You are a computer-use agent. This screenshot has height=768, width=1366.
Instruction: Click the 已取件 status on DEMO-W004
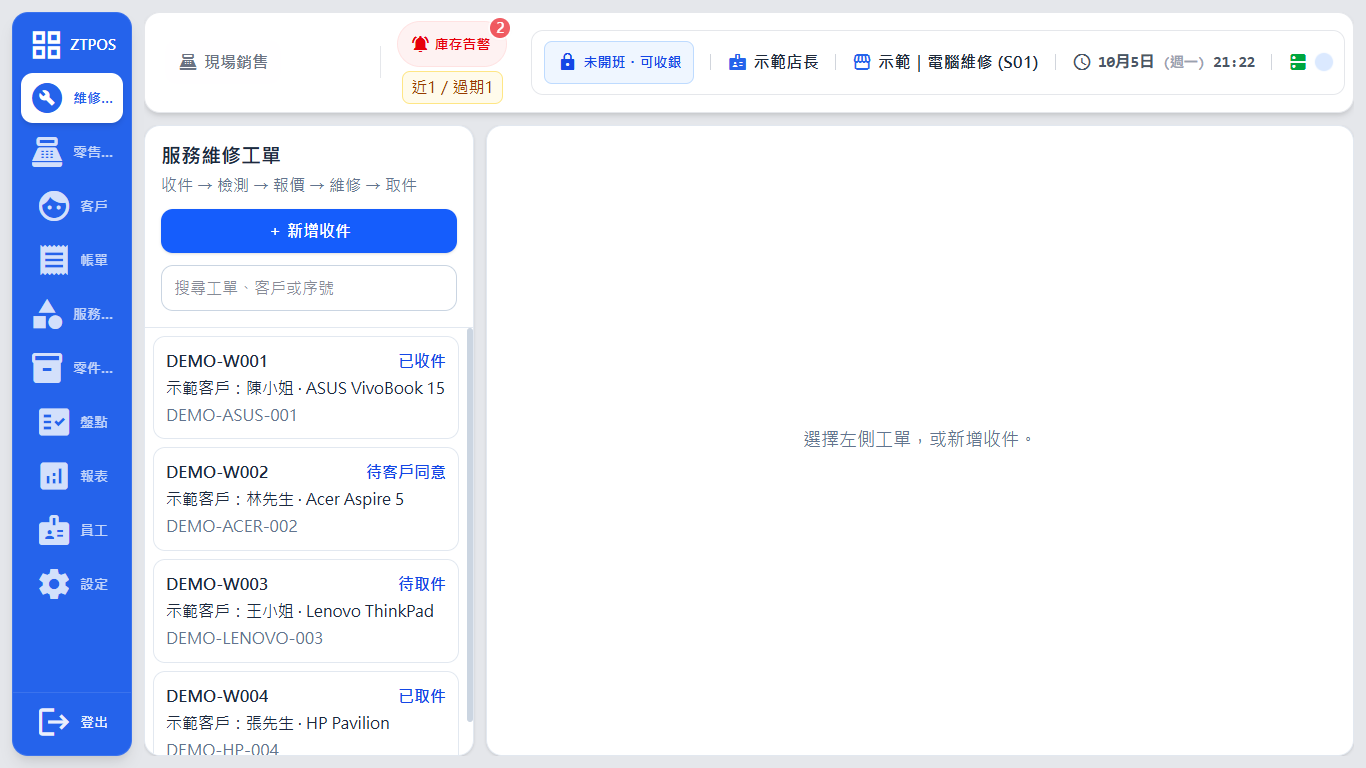(422, 696)
